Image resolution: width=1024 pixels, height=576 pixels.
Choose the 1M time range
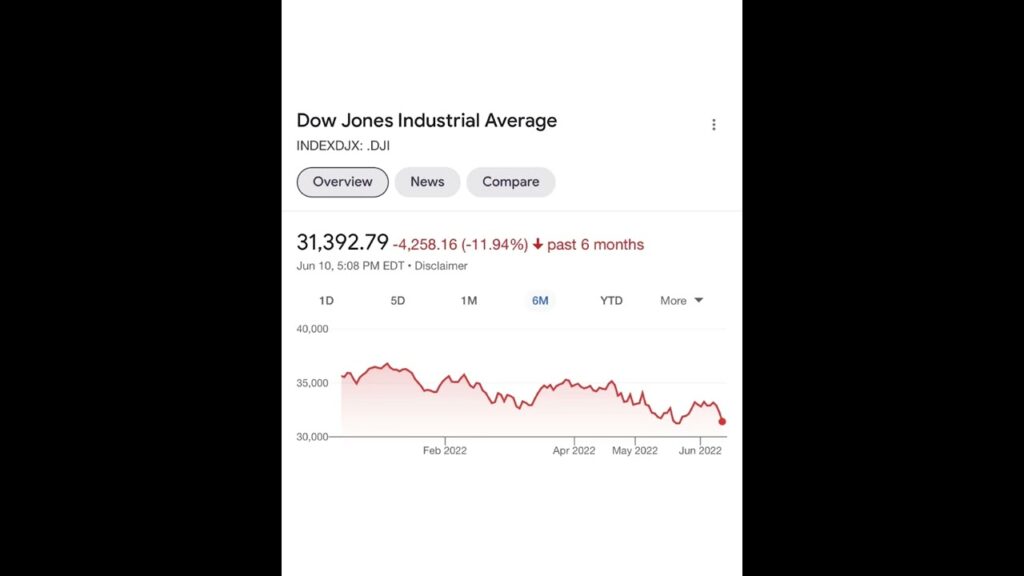tap(468, 301)
